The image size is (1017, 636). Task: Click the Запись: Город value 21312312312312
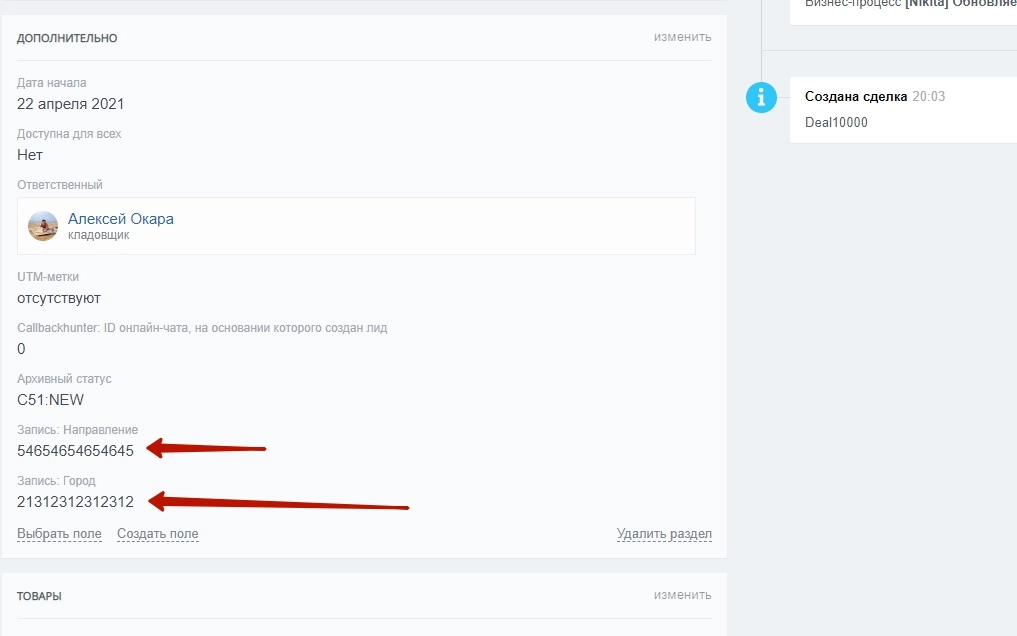pos(75,502)
